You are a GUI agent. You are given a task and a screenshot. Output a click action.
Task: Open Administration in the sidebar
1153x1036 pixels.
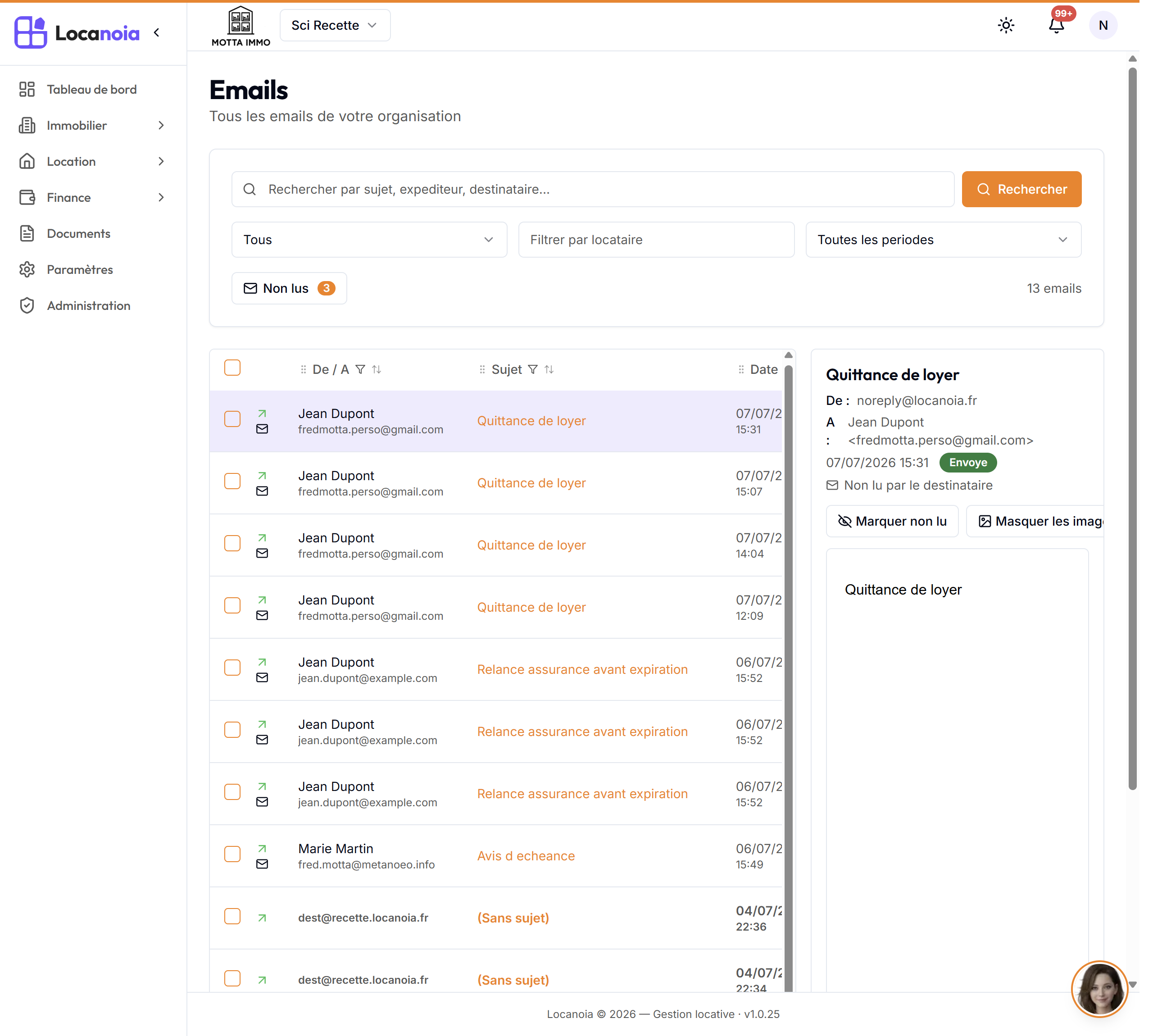tap(88, 306)
